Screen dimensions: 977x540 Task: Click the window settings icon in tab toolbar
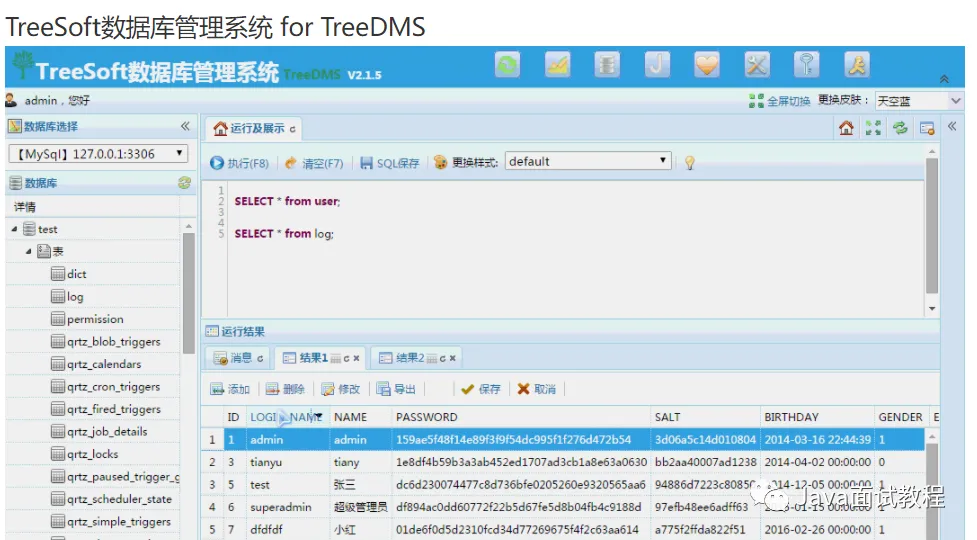(927, 128)
